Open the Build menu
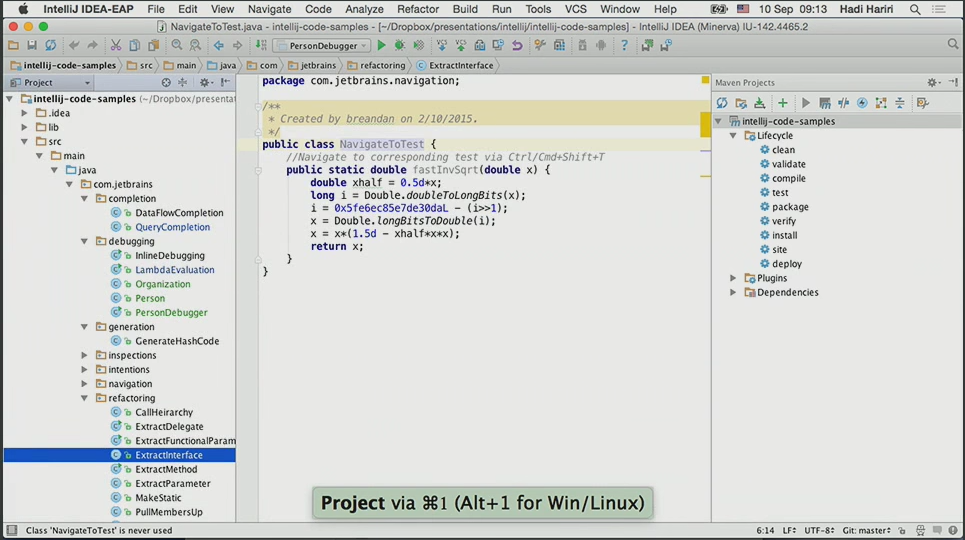 pos(465,9)
